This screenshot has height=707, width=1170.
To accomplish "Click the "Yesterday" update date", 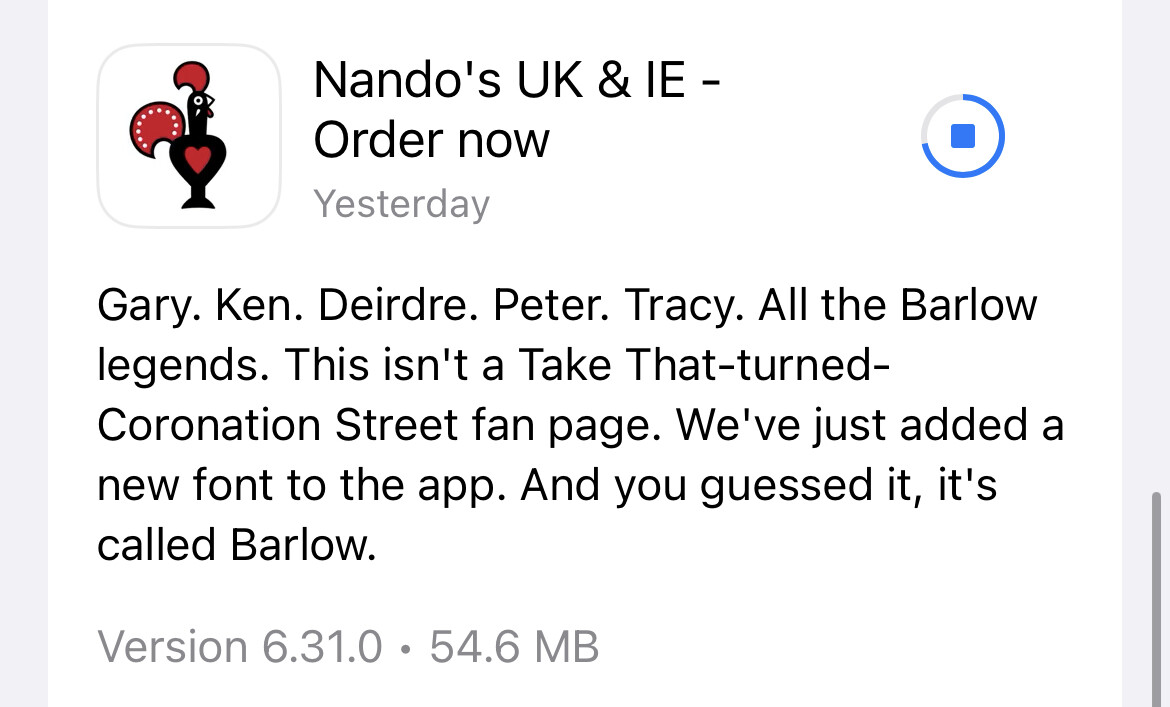I will coord(402,204).
